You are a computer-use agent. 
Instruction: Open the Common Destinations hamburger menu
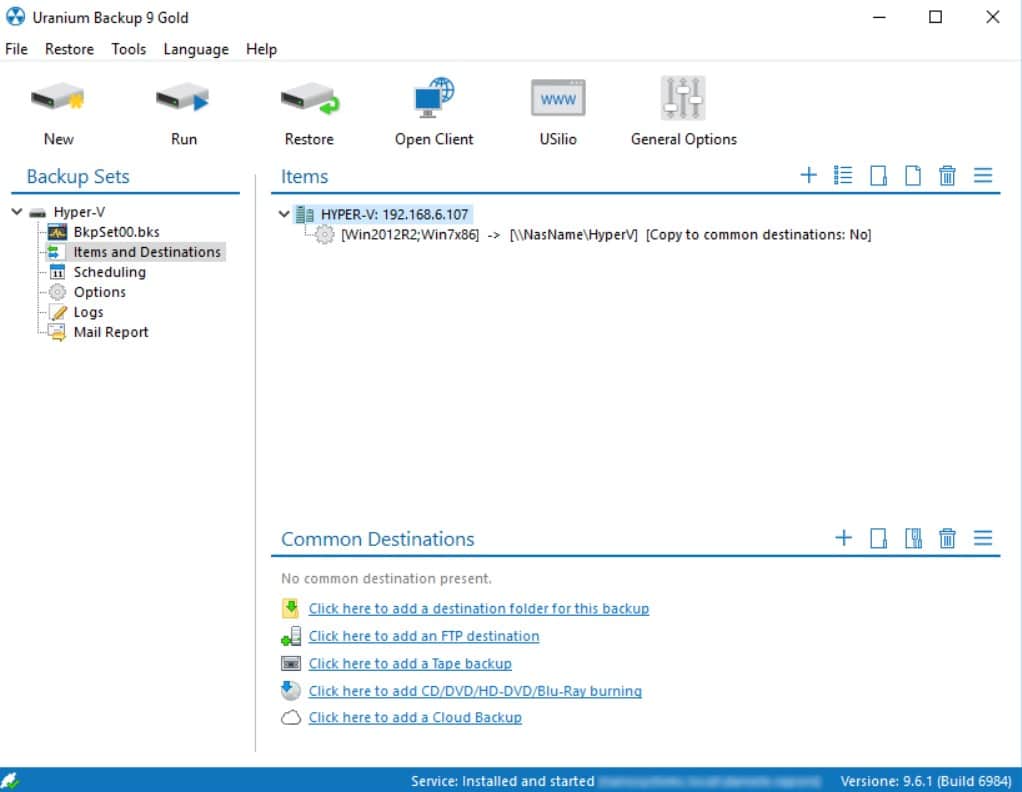[983, 538]
